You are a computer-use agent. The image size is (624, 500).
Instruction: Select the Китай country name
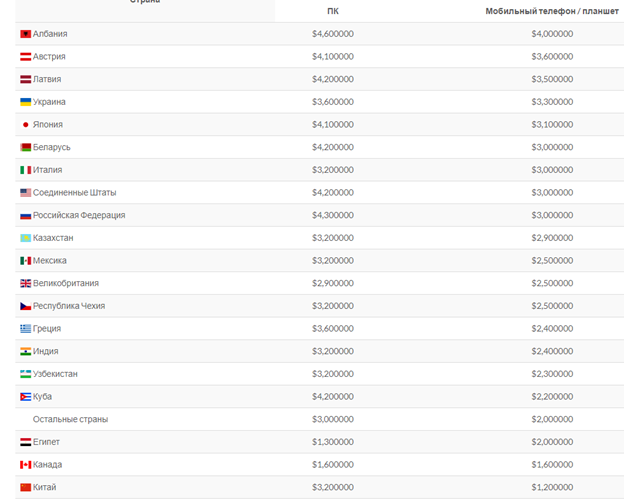tap(44, 488)
